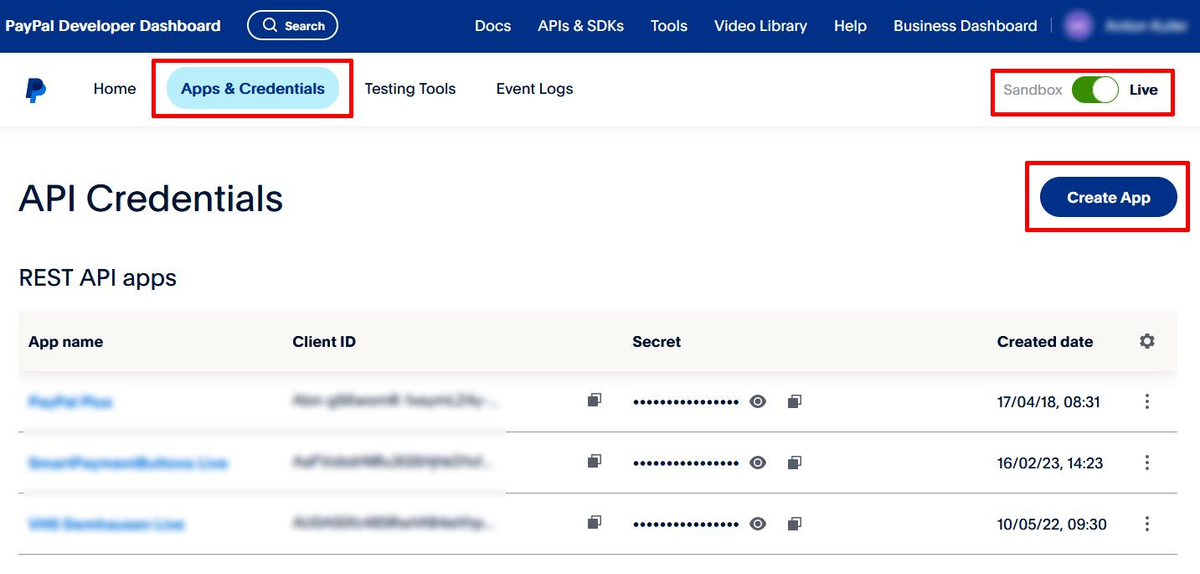1200x574 pixels.
Task: Open Video Library
Action: (x=761, y=26)
